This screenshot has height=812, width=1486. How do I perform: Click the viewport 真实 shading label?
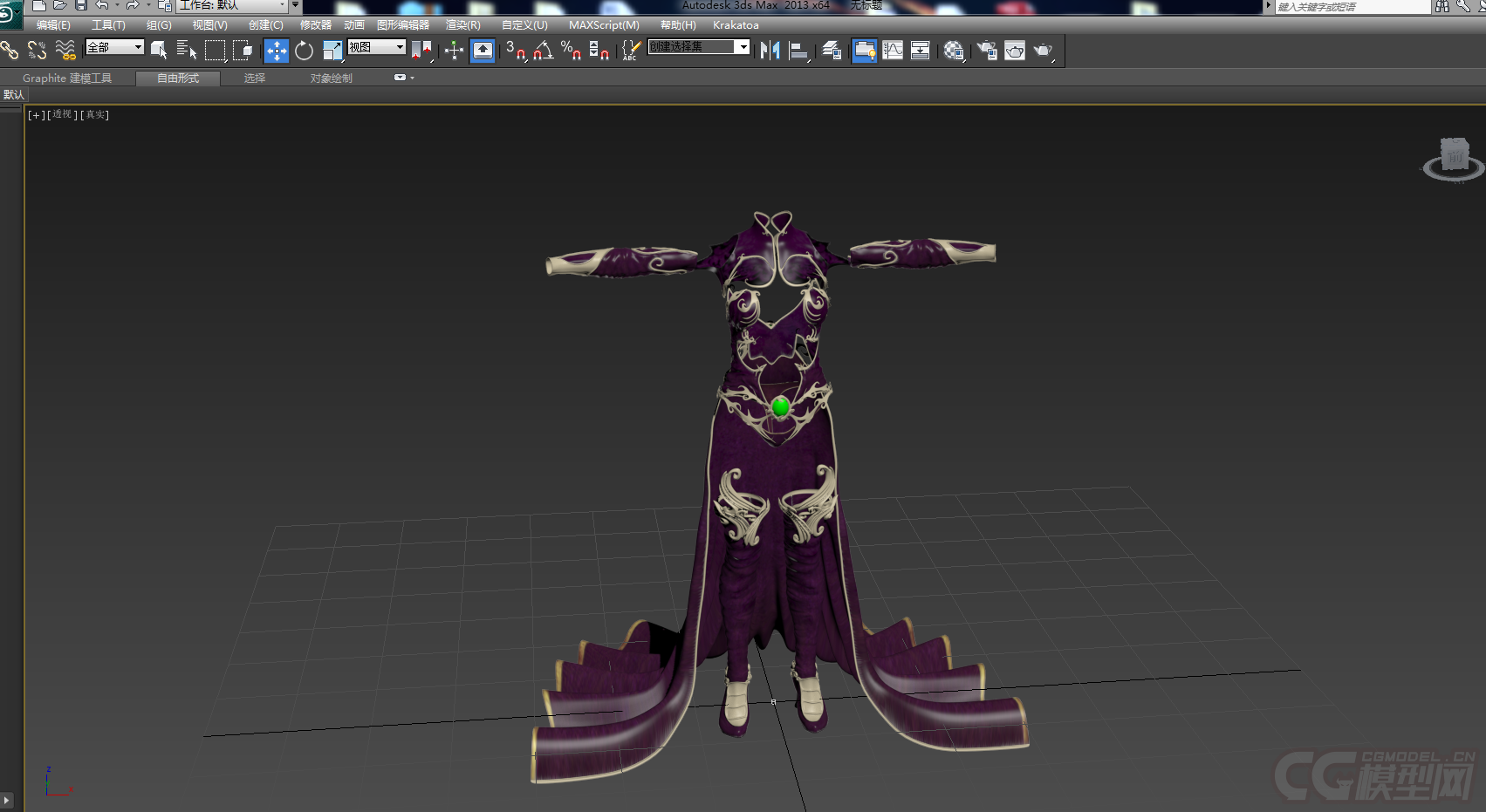tap(94, 114)
